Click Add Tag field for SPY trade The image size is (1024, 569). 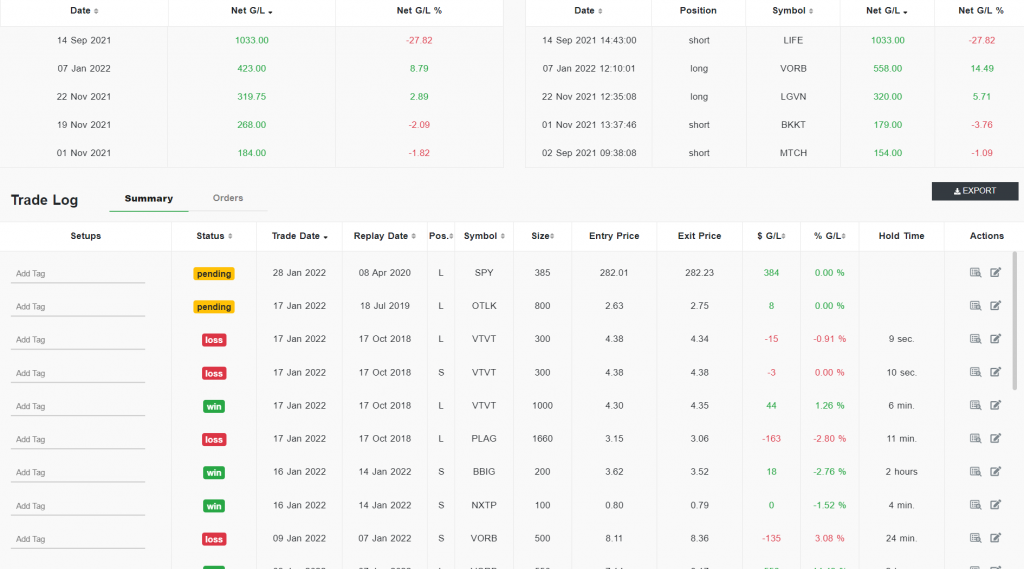78,274
